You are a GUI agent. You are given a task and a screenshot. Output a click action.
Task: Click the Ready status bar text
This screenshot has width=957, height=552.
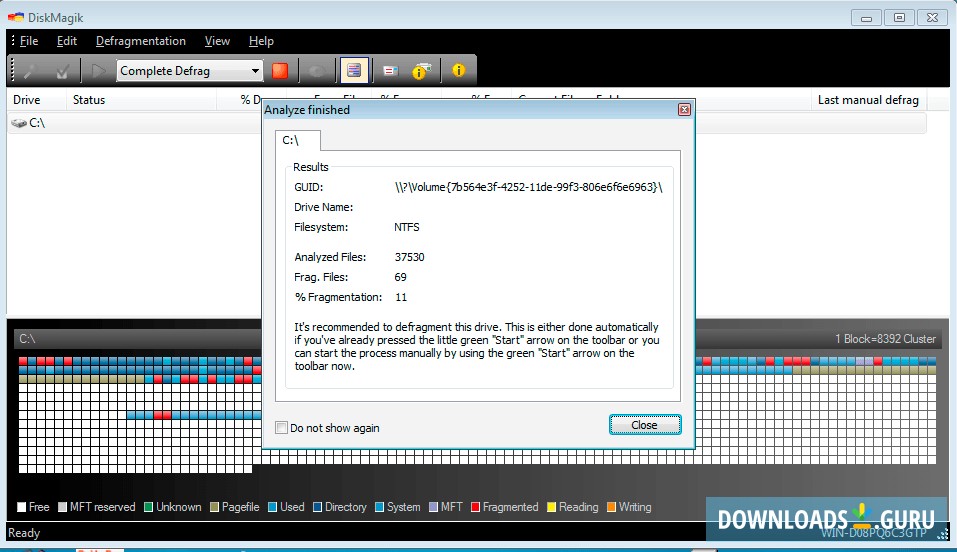coord(24,532)
